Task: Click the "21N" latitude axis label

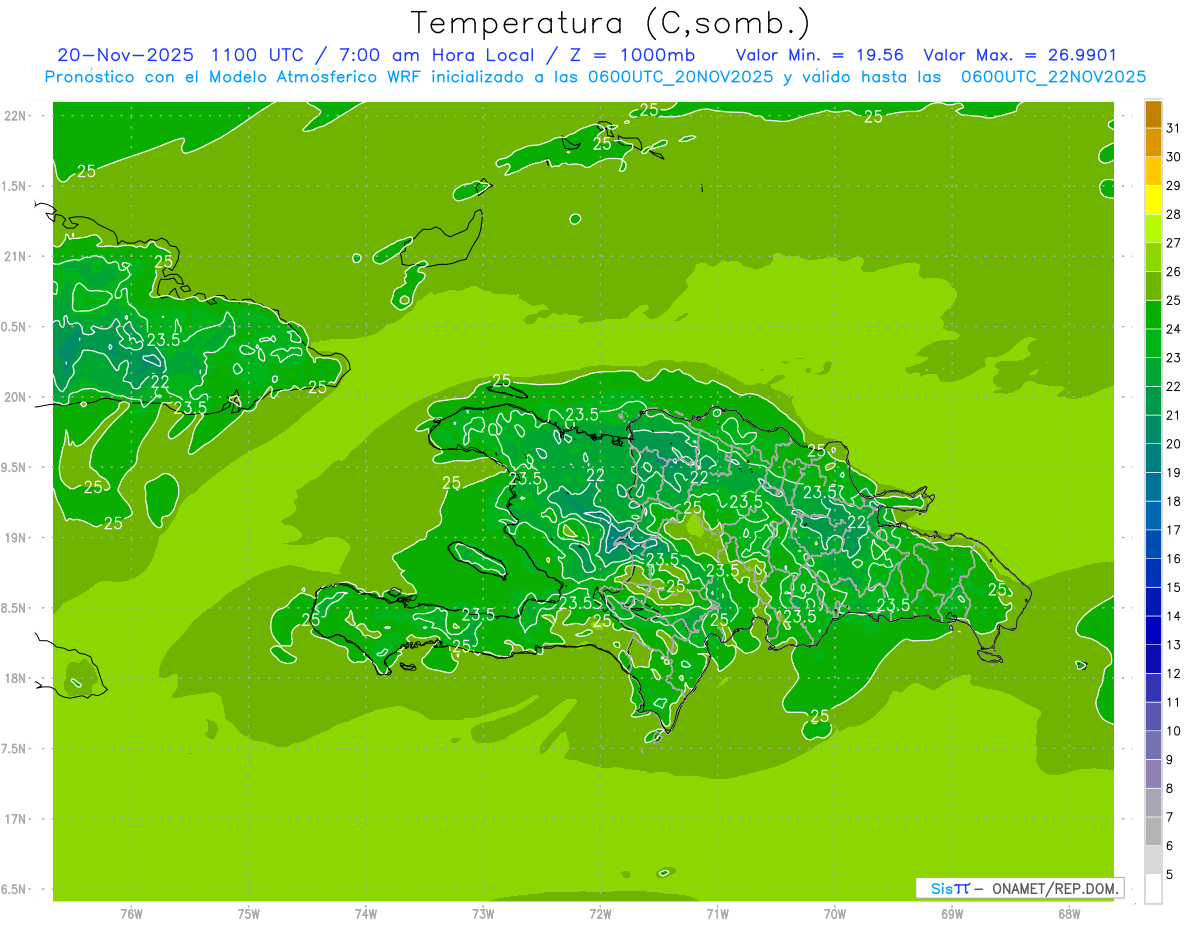Action: pyautogui.click(x=15, y=257)
